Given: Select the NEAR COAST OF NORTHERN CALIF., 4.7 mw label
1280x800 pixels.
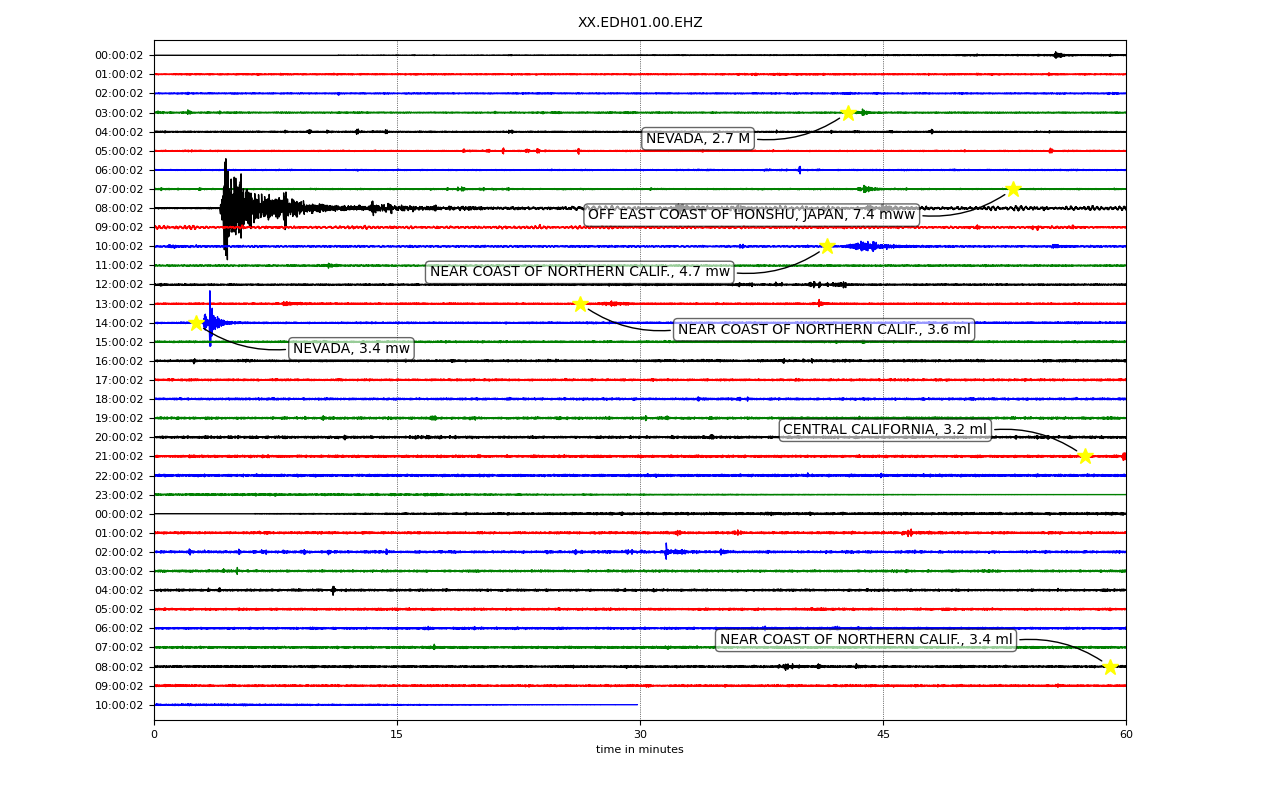Looking at the screenshot, I should click(580, 272).
